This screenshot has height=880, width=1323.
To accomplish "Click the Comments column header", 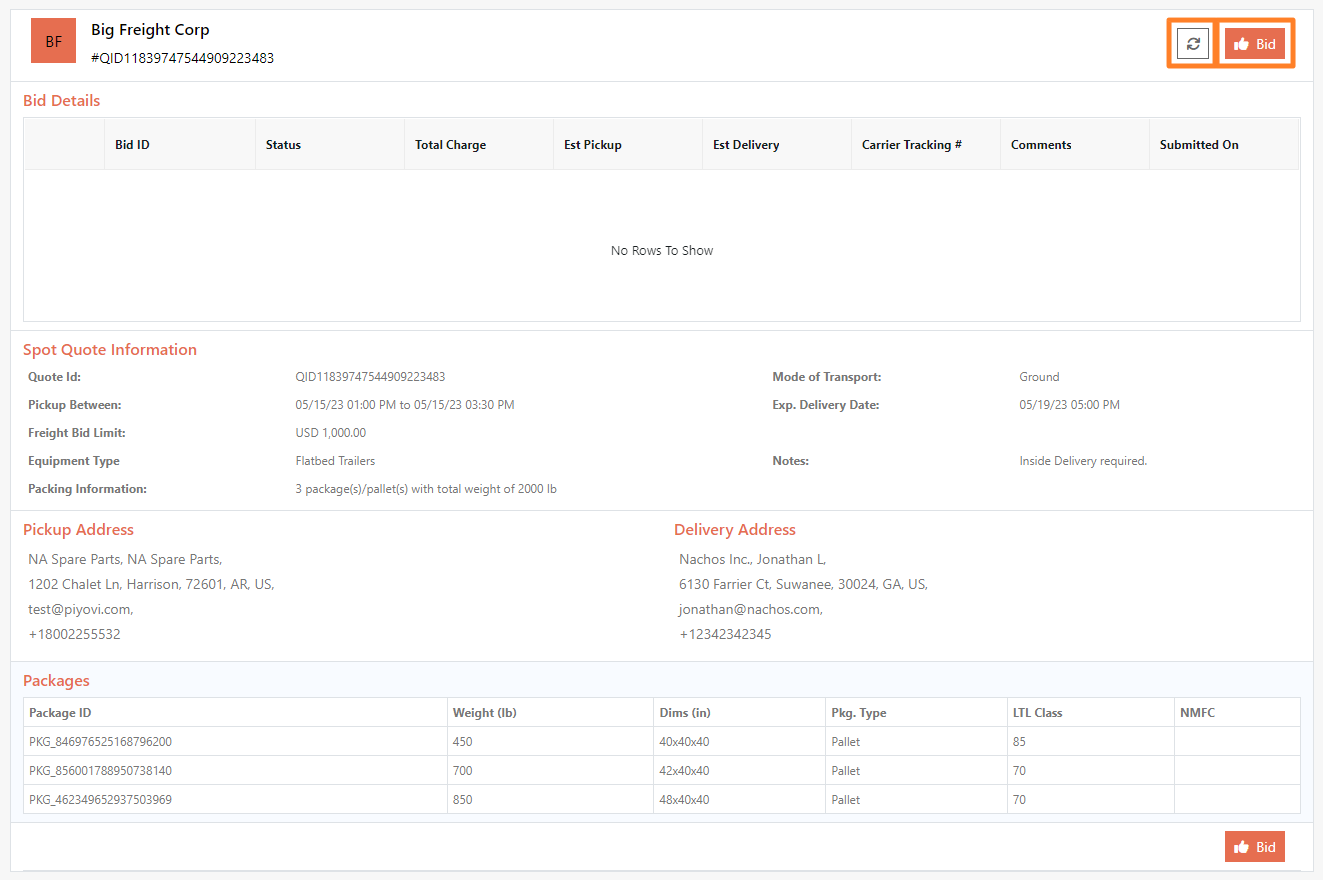I will [1075, 145].
